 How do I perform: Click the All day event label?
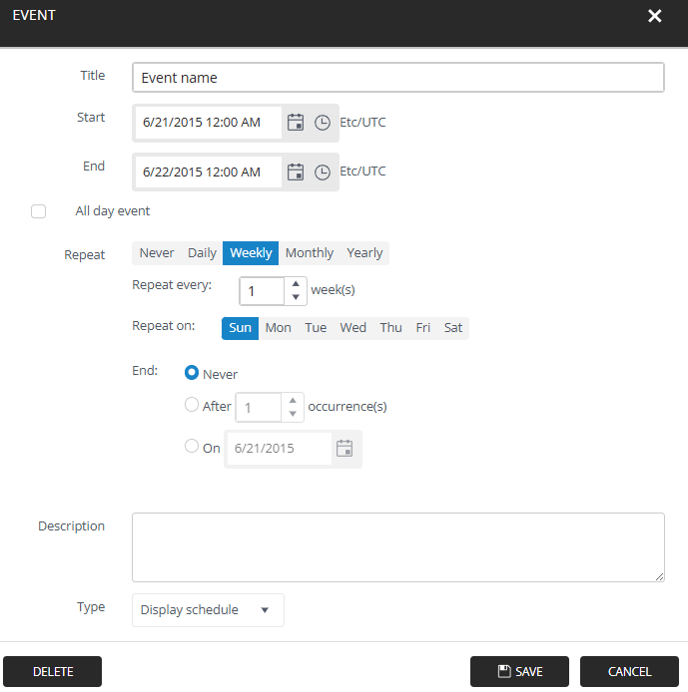click(x=113, y=211)
